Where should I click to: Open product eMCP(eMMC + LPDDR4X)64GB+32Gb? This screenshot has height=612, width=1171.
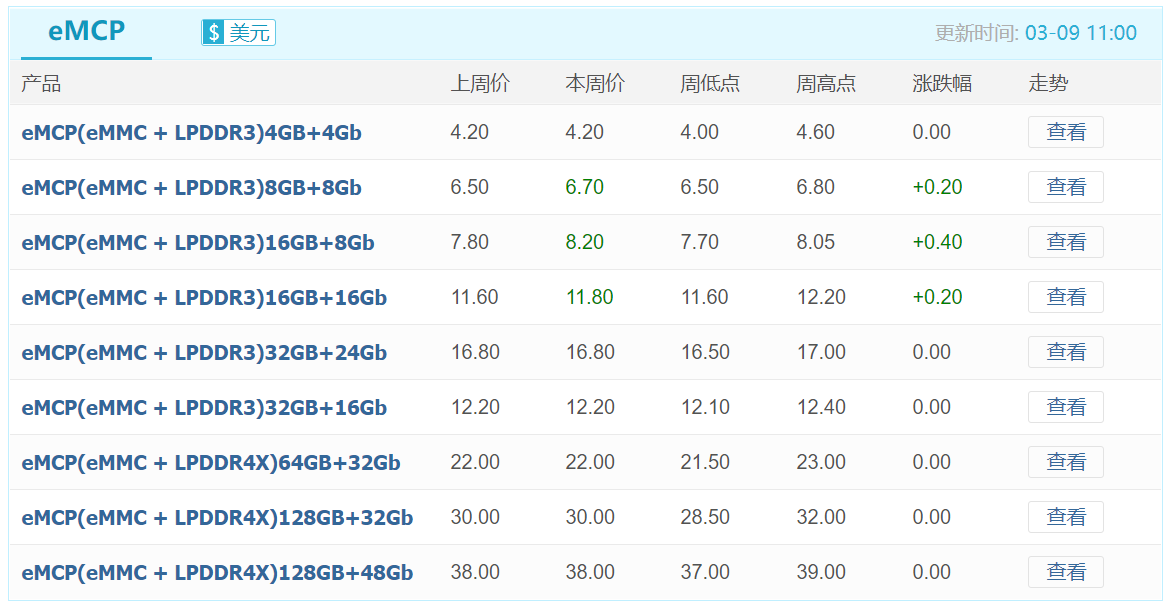pos(211,463)
